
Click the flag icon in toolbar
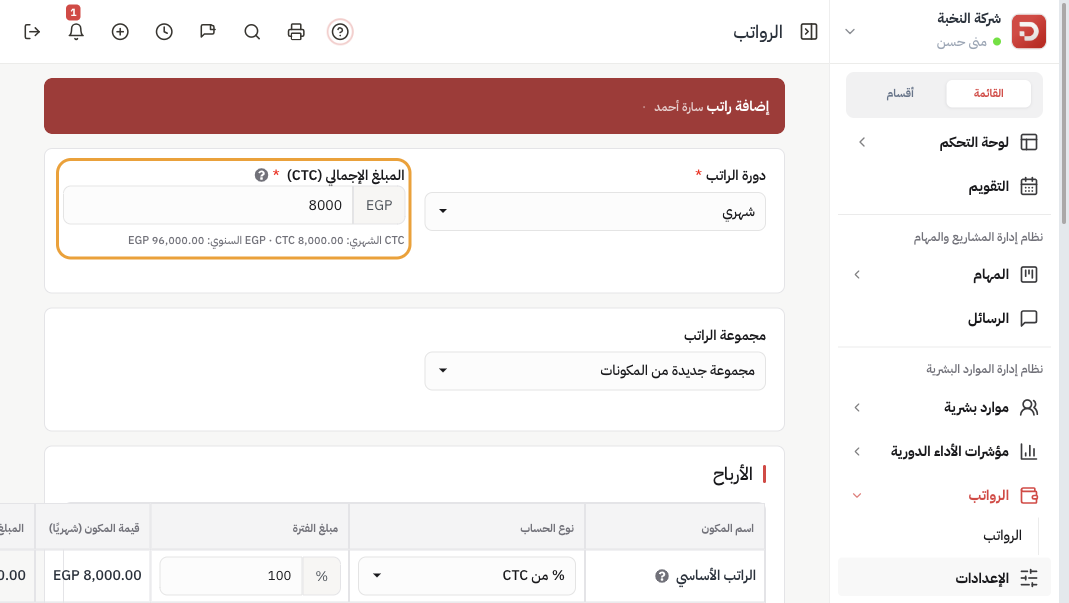208,31
